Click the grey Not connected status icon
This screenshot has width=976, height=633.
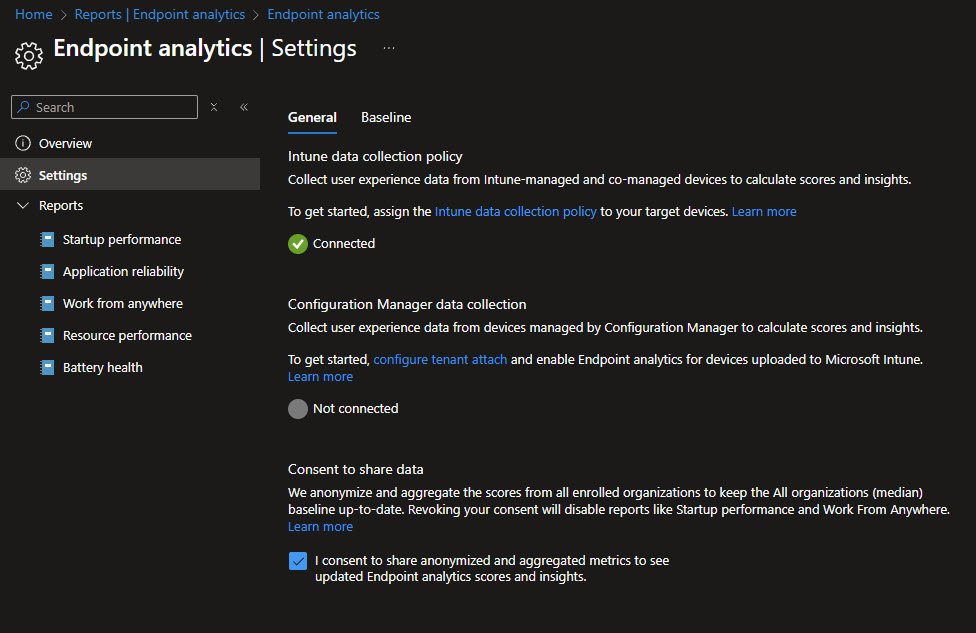coord(298,409)
